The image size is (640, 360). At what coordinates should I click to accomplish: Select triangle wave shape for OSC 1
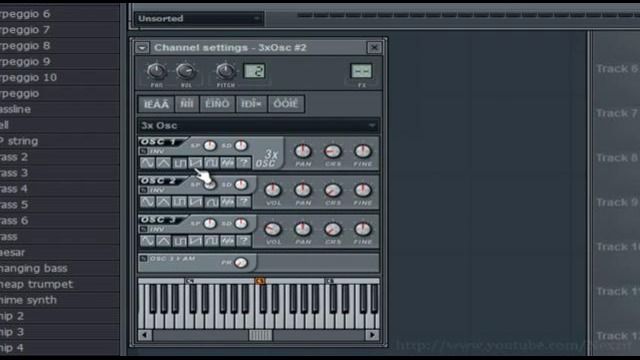point(163,163)
